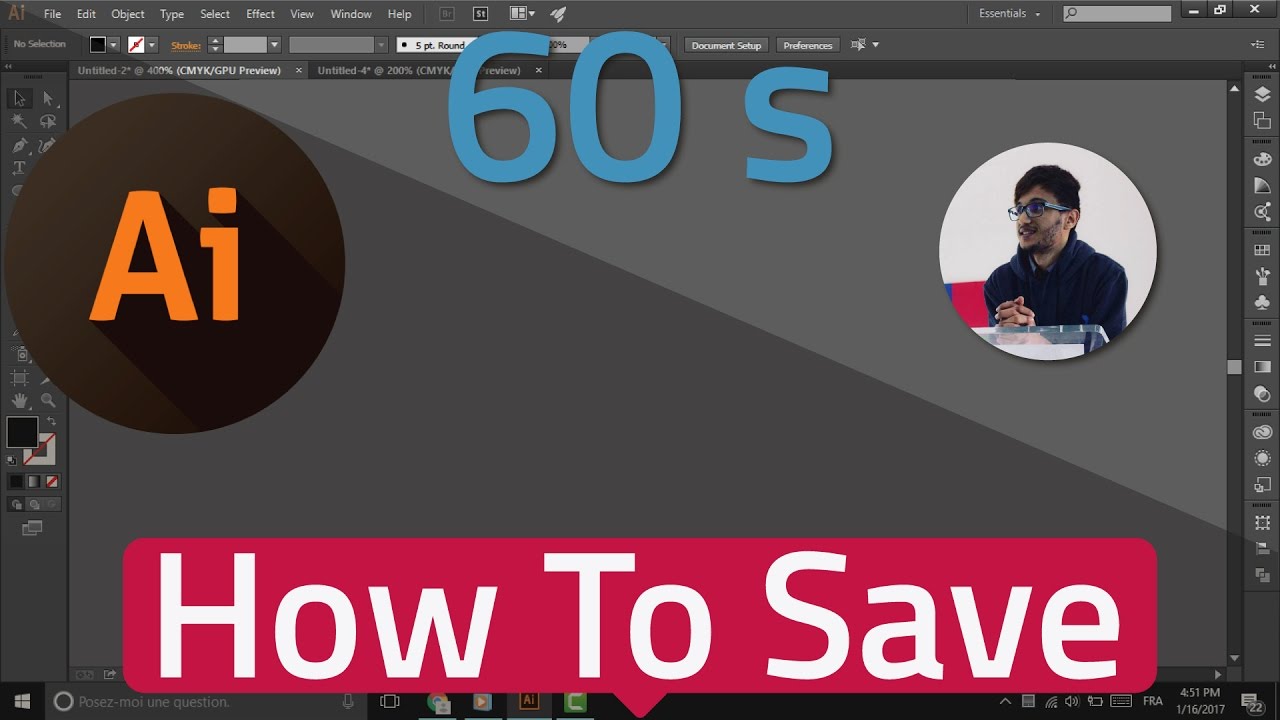
Task: Open the Layers panel
Action: click(1262, 95)
